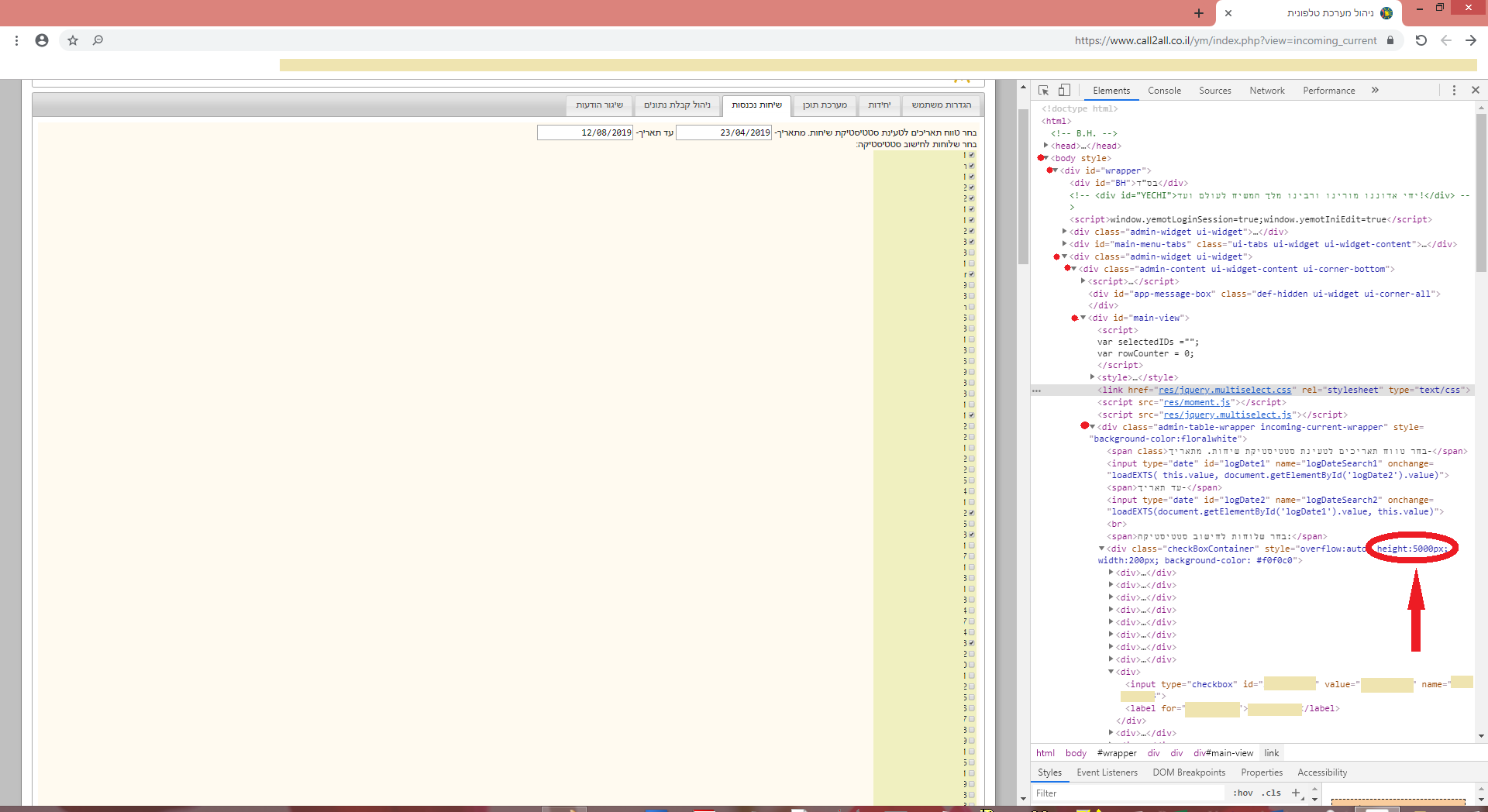Collapse the div id wrapper node

pos(1055,170)
